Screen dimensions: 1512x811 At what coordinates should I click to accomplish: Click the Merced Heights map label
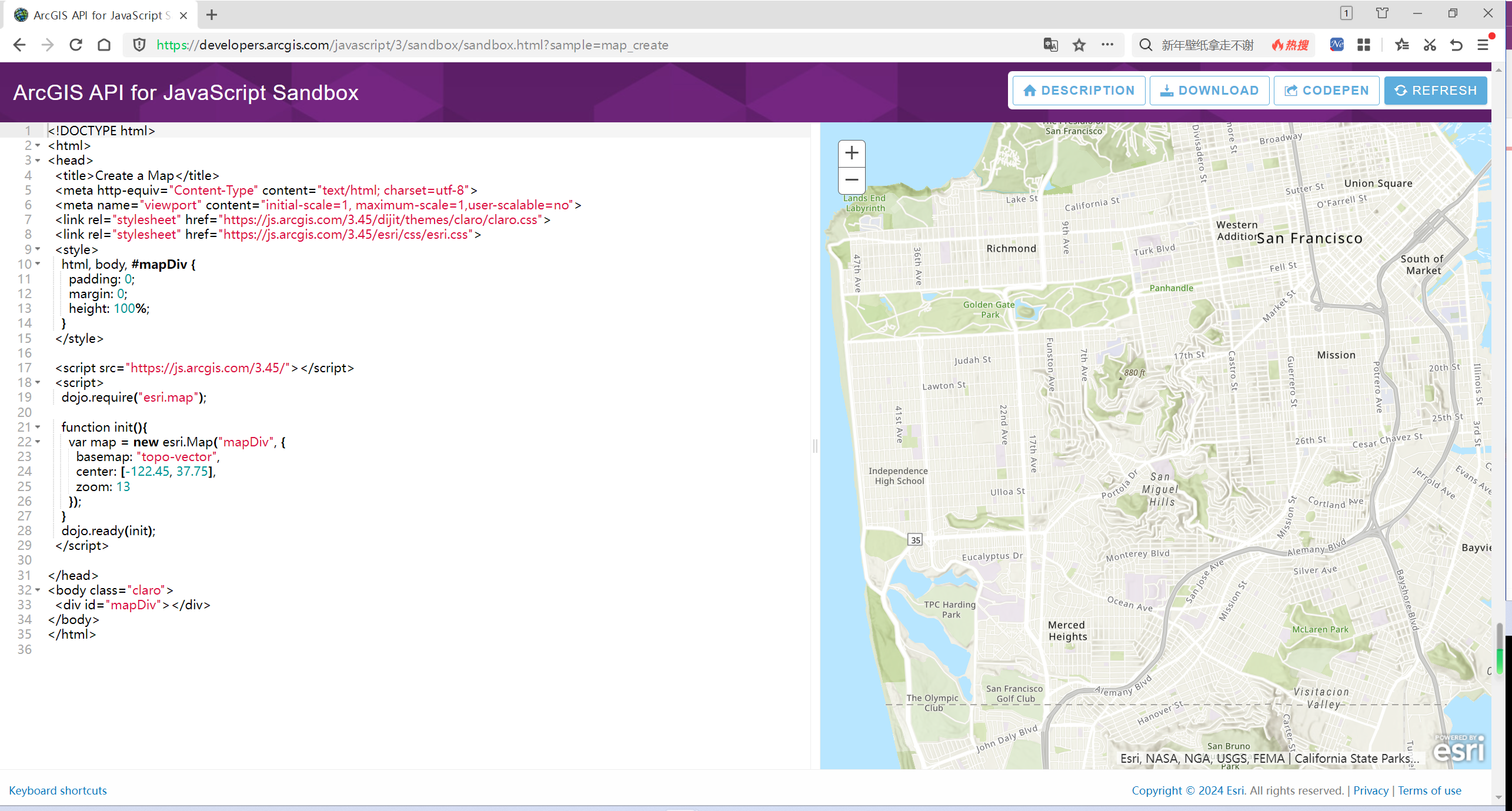[x=1067, y=630]
